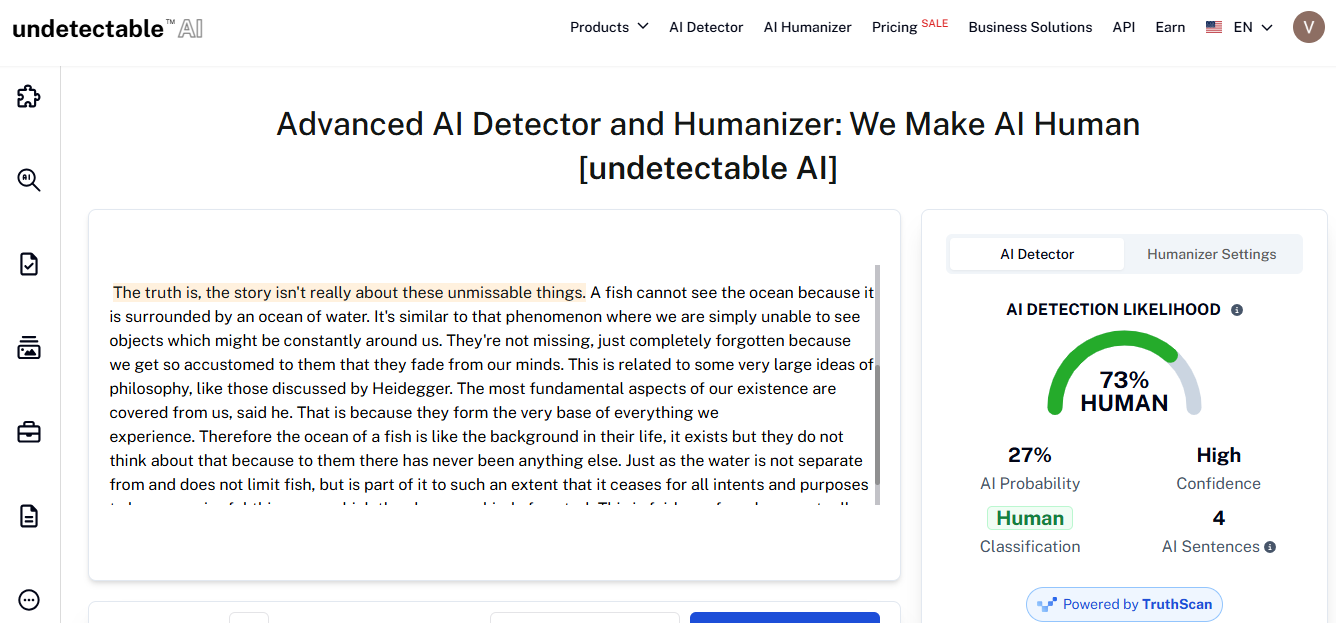Open the document checkmark icon in sidebar

29,264
